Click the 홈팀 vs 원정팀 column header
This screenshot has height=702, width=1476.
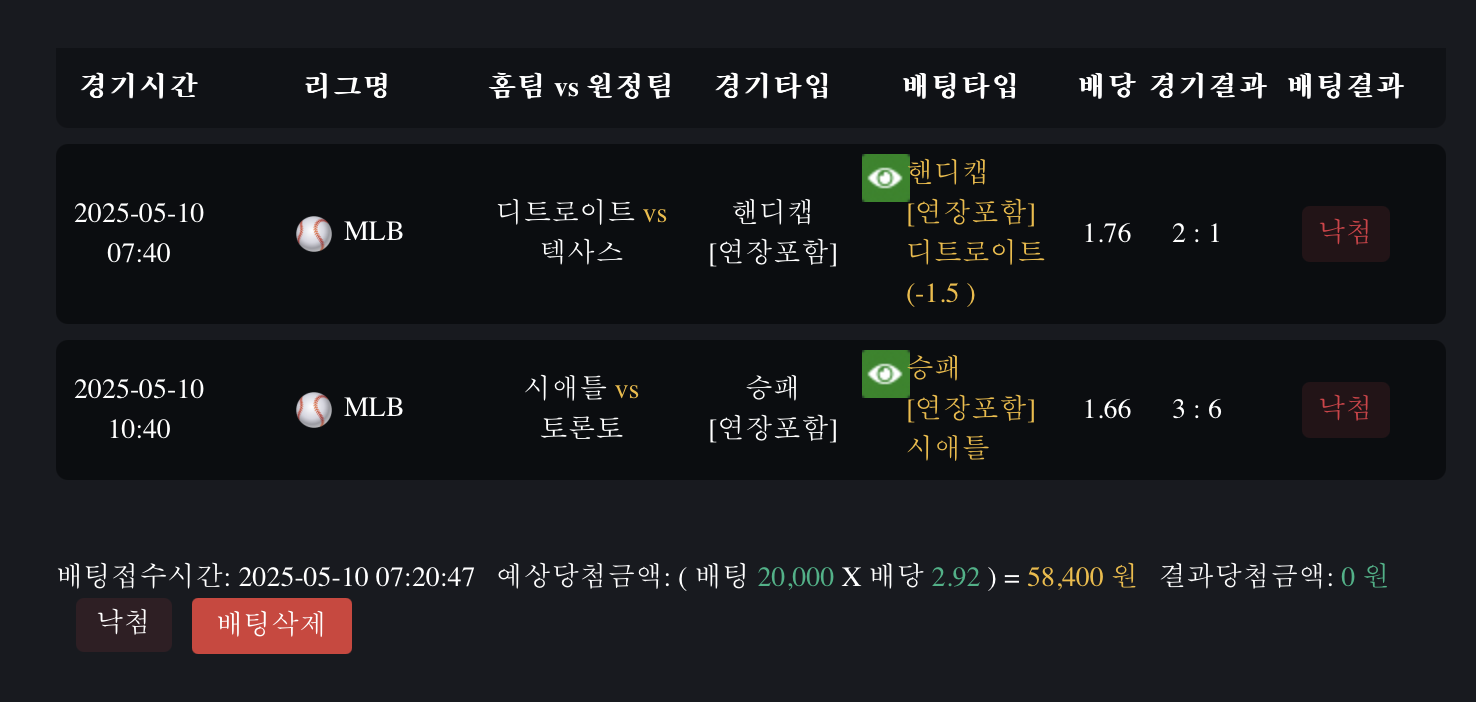tap(580, 87)
